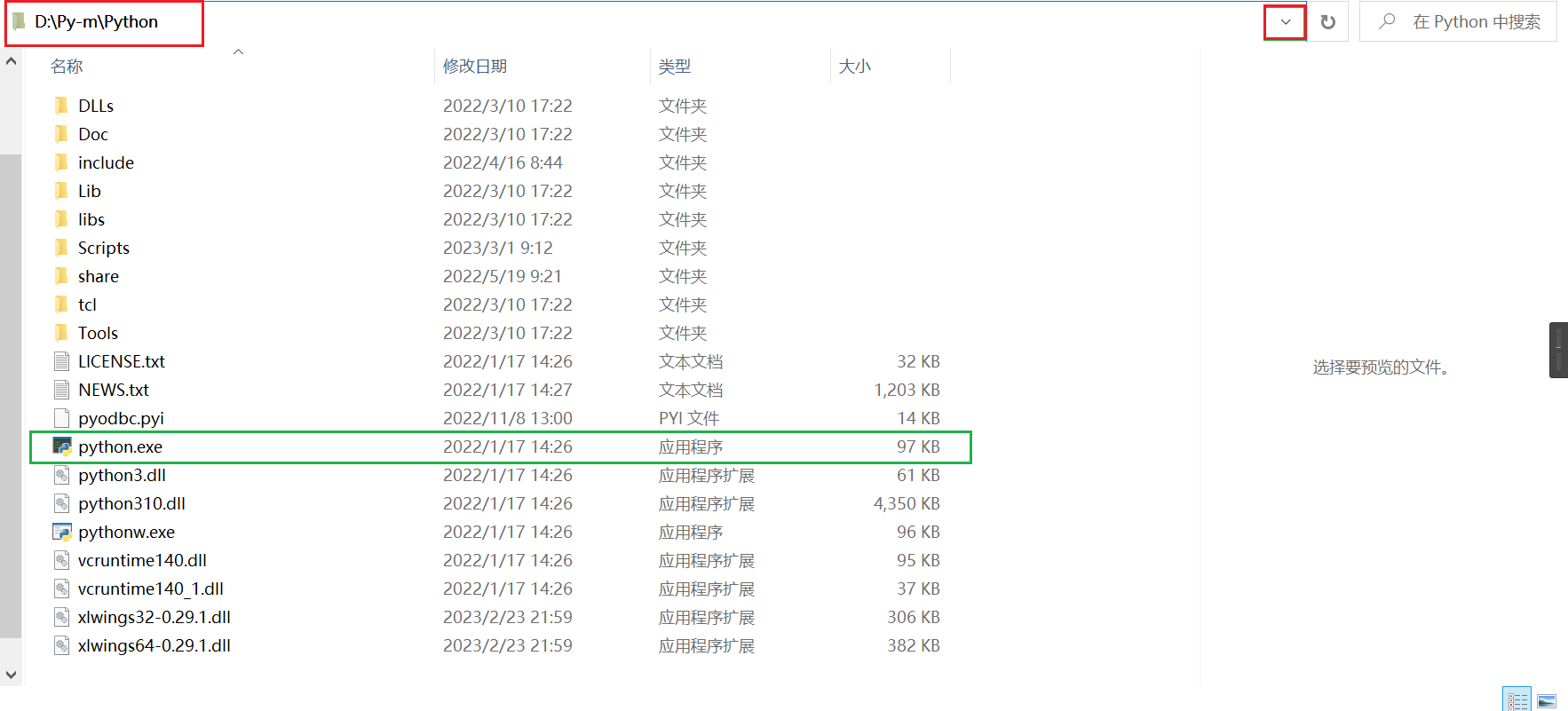1568x711 pixels.
Task: Click the vcruntime140.dll file icon
Action: pos(61,560)
